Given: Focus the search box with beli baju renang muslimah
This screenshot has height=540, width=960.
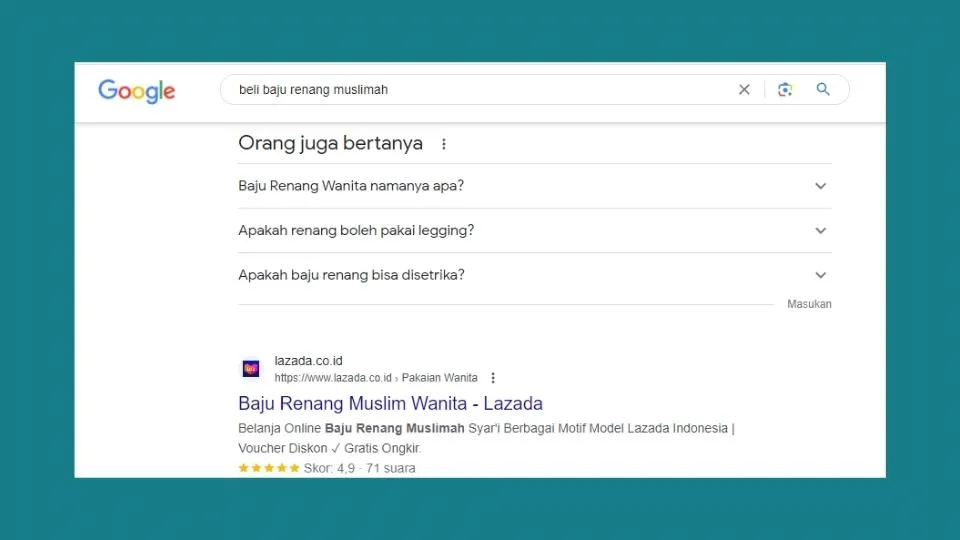Looking at the screenshot, I should 480,90.
